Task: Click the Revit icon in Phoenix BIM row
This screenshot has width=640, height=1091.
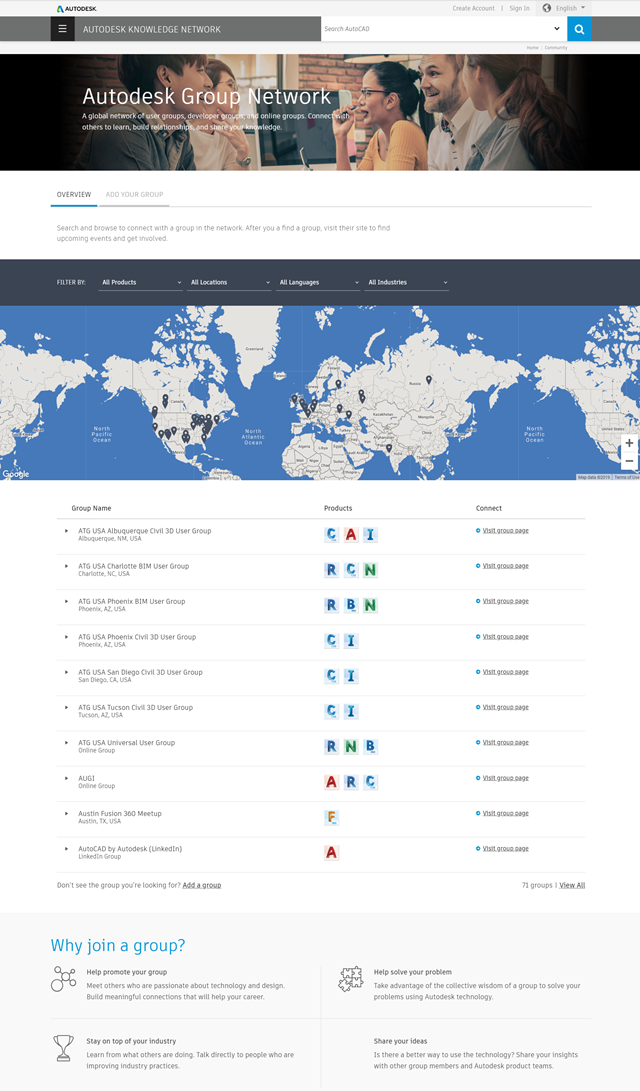Action: click(331, 605)
